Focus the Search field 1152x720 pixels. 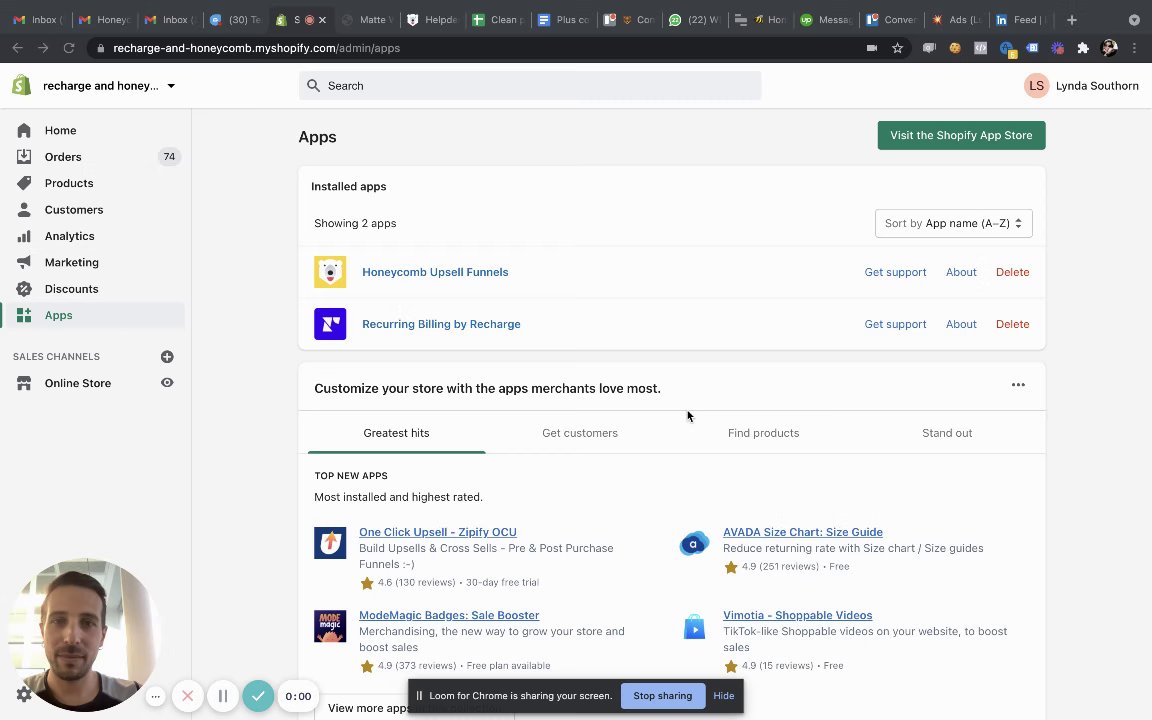(530, 86)
